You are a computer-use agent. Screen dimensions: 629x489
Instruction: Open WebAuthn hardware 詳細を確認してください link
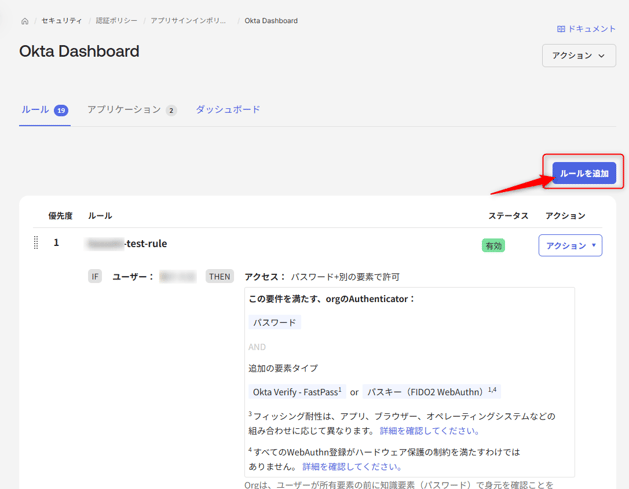click(x=352, y=467)
